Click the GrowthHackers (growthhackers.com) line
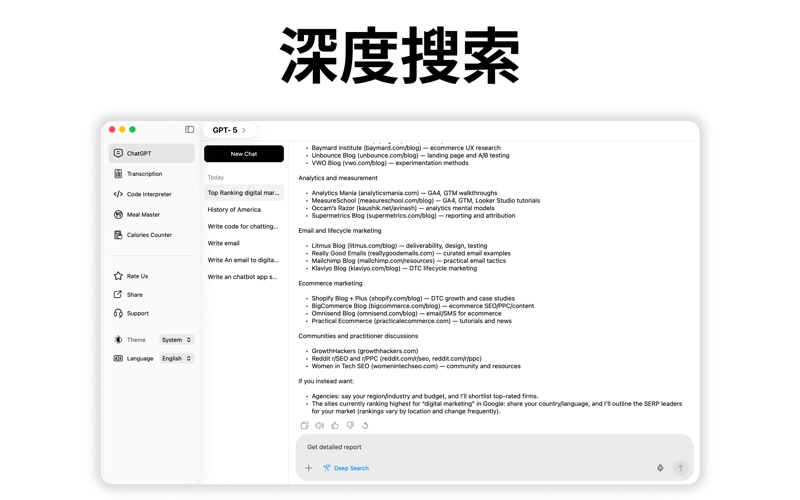 click(365, 351)
